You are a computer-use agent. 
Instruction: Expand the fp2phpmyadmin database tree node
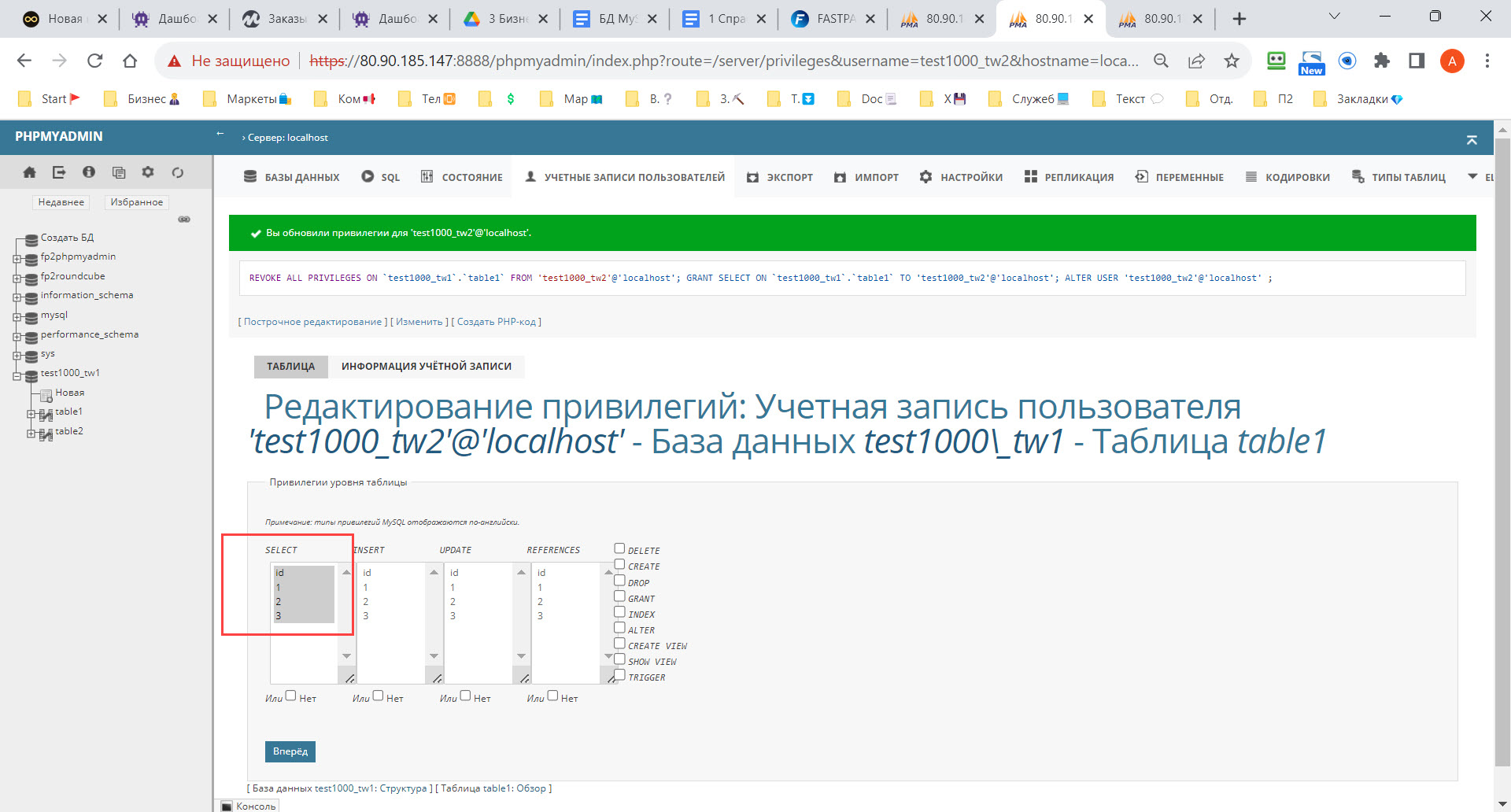[17, 259]
